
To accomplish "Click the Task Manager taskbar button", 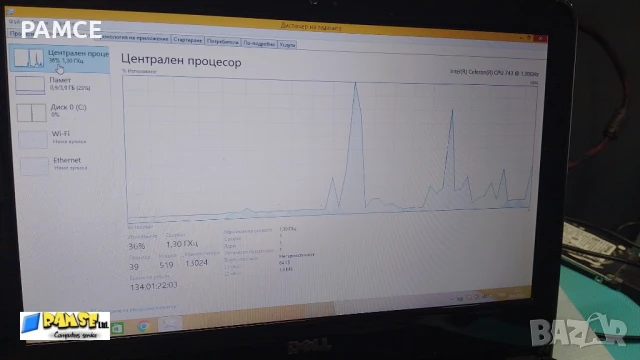I will pyautogui.click(x=170, y=324).
